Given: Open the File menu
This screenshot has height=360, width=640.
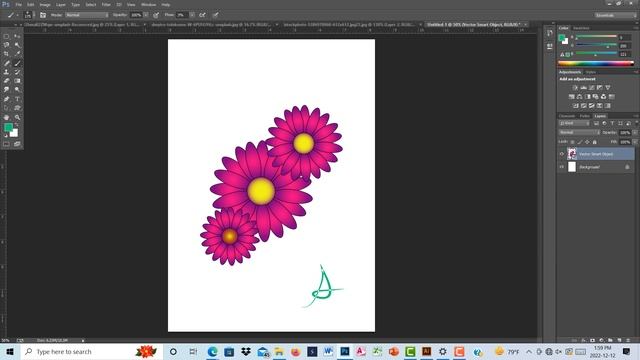Looking at the screenshot, I should pos(18,4).
